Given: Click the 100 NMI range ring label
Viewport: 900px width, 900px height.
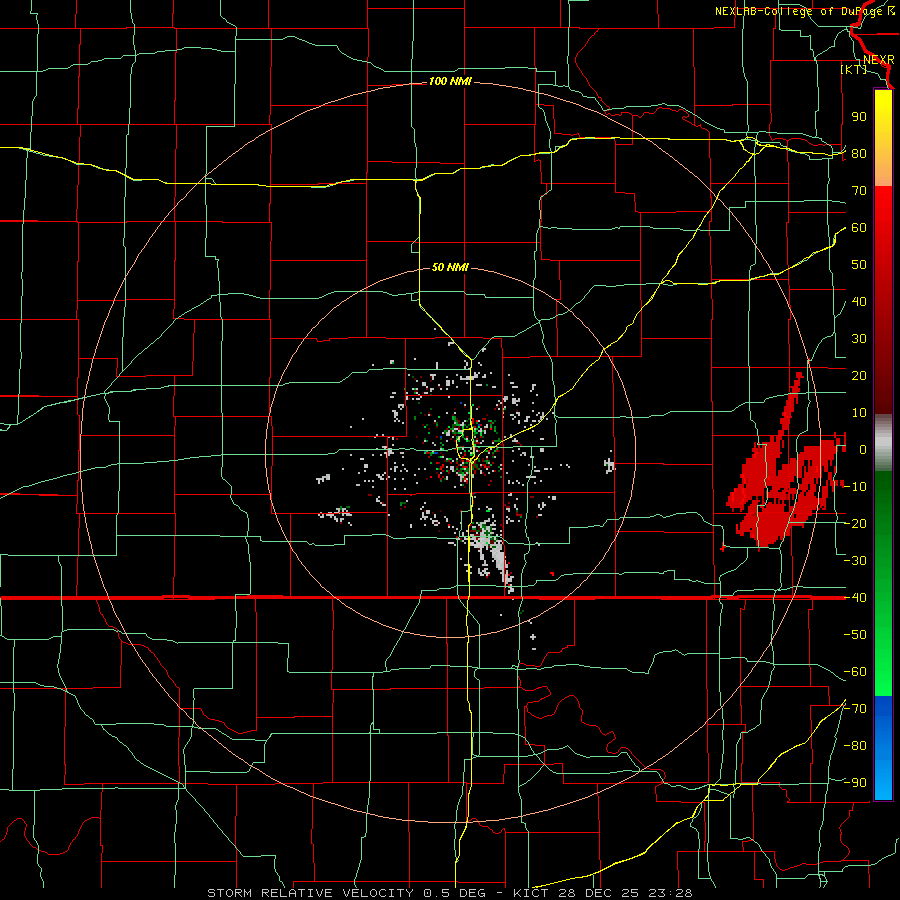Looking at the screenshot, I should point(450,82).
